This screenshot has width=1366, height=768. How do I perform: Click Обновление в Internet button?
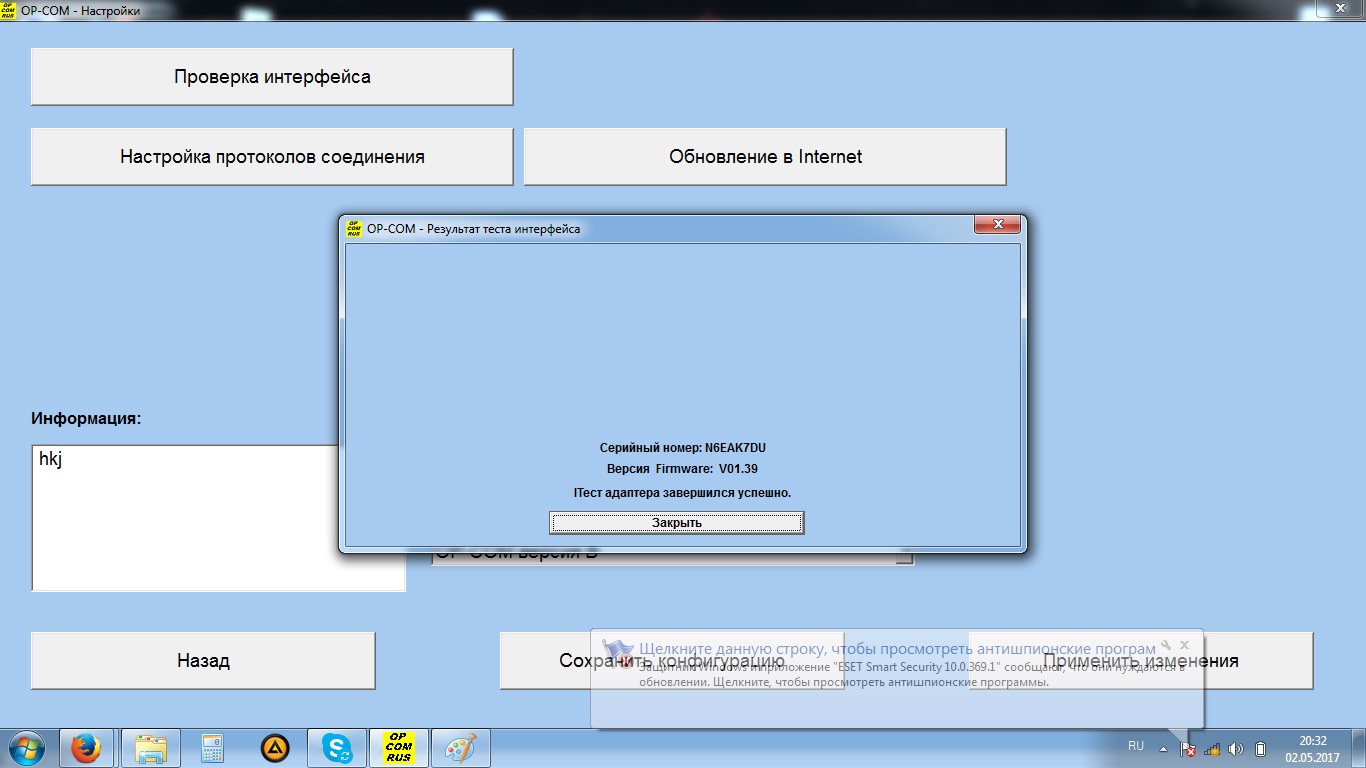pos(765,156)
